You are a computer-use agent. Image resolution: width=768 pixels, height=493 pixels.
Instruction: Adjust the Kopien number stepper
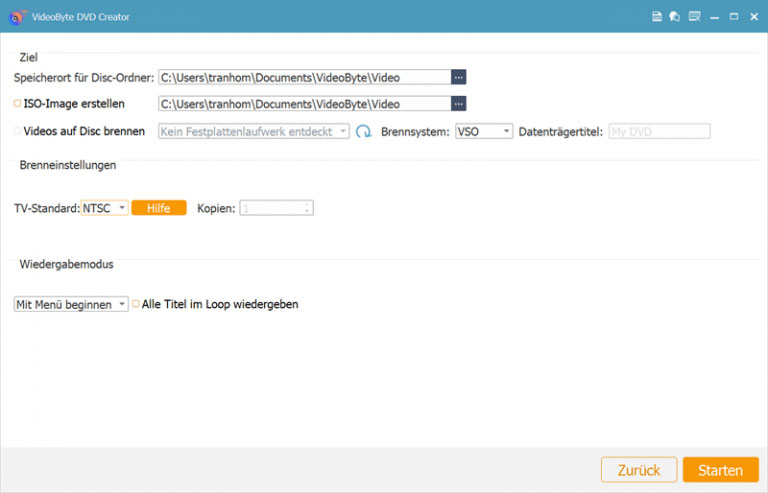pos(308,208)
